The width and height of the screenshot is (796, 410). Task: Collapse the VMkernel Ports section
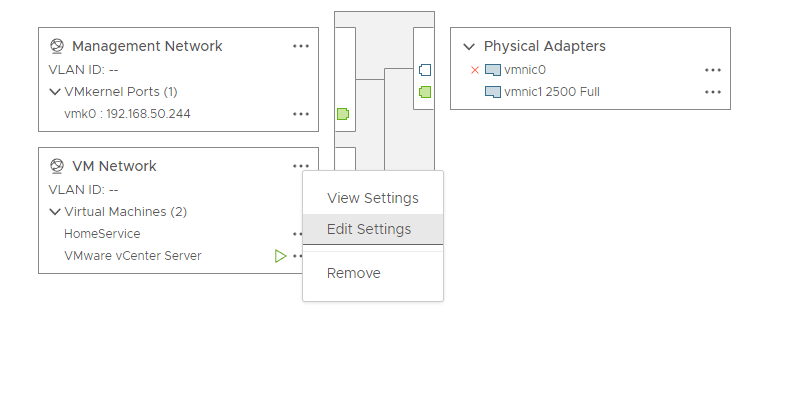(55, 92)
